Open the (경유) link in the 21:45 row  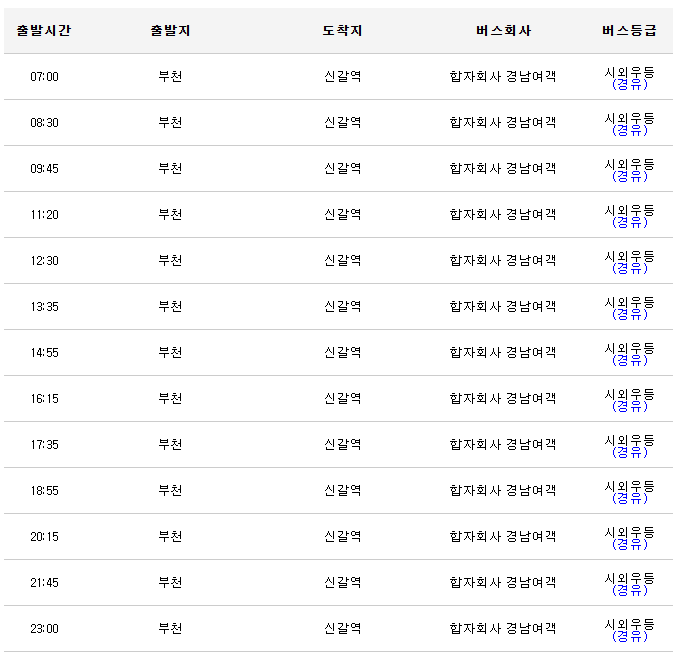630,590
